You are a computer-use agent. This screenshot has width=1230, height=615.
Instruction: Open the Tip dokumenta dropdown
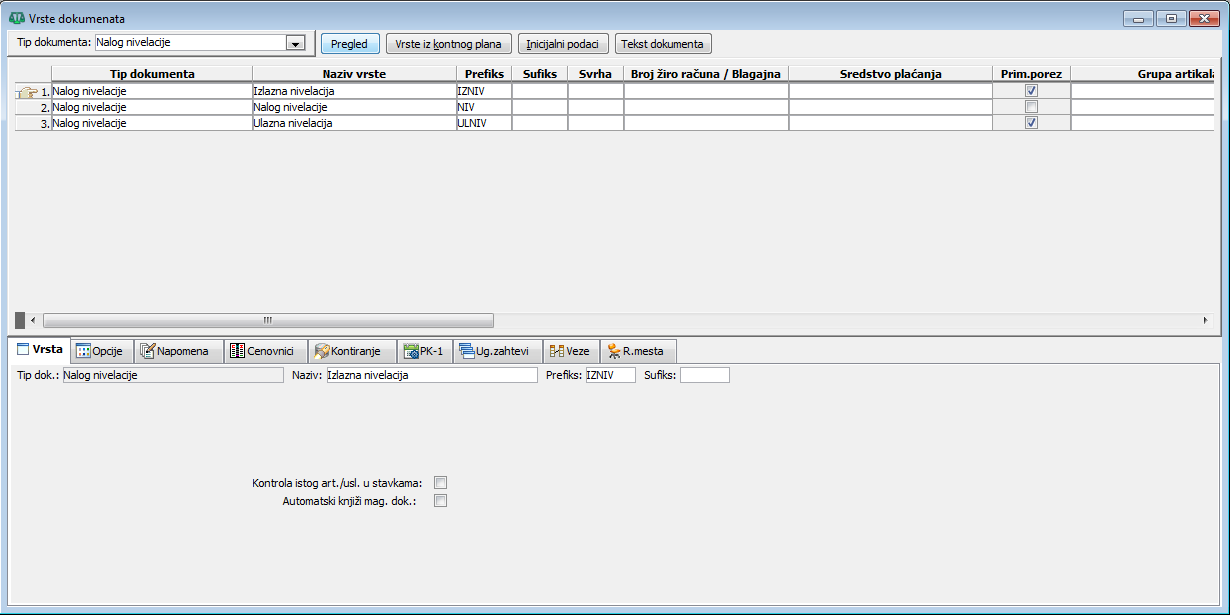coord(295,44)
